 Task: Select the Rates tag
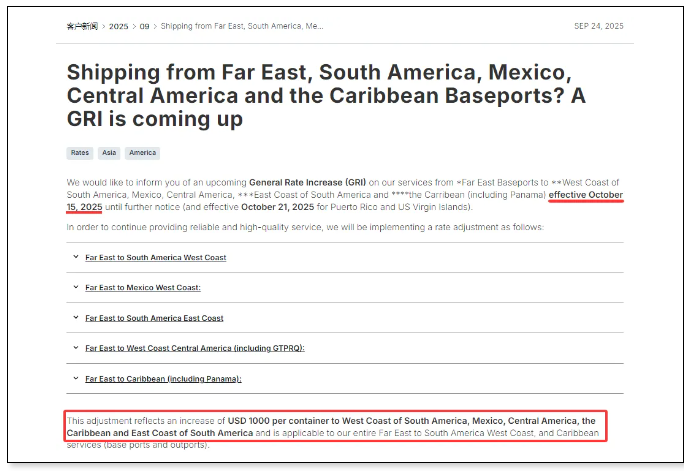tap(79, 153)
